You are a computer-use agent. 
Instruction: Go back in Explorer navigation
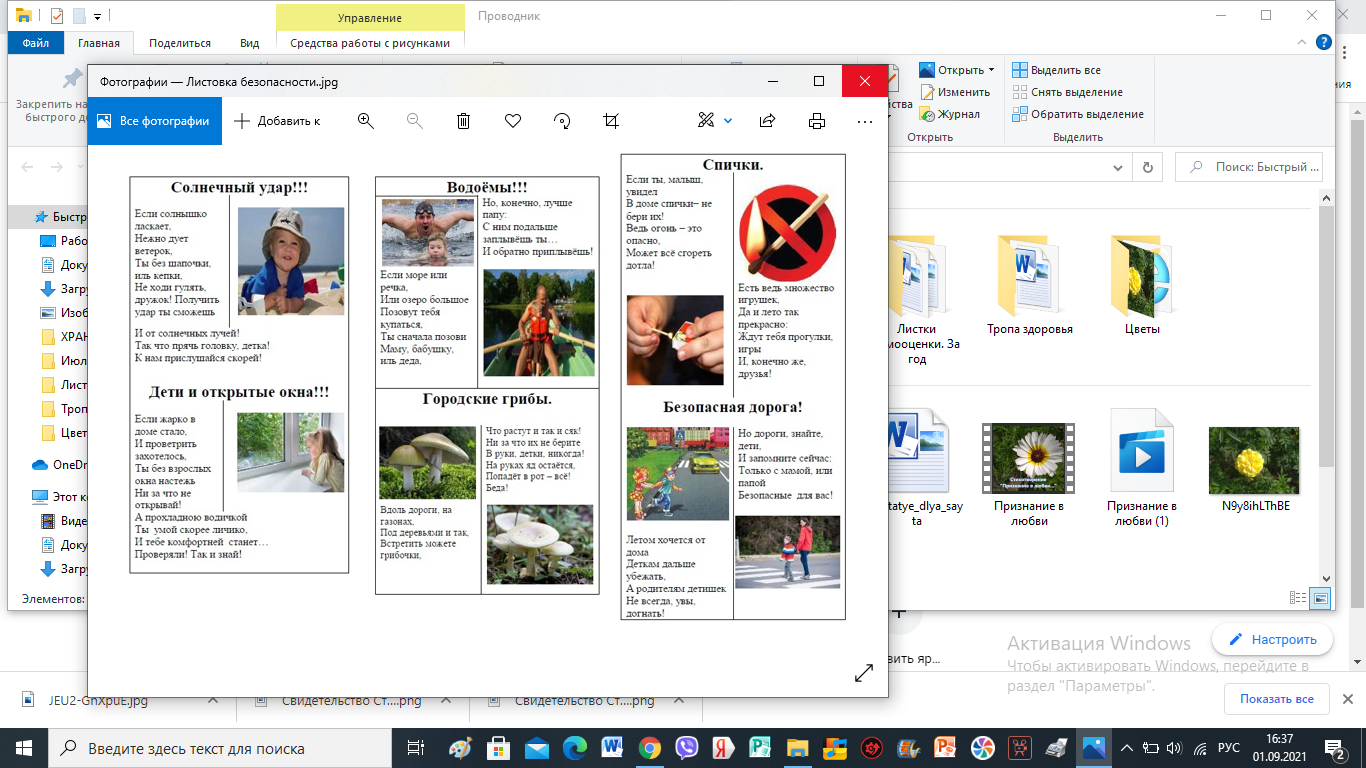pyautogui.click(x=27, y=167)
